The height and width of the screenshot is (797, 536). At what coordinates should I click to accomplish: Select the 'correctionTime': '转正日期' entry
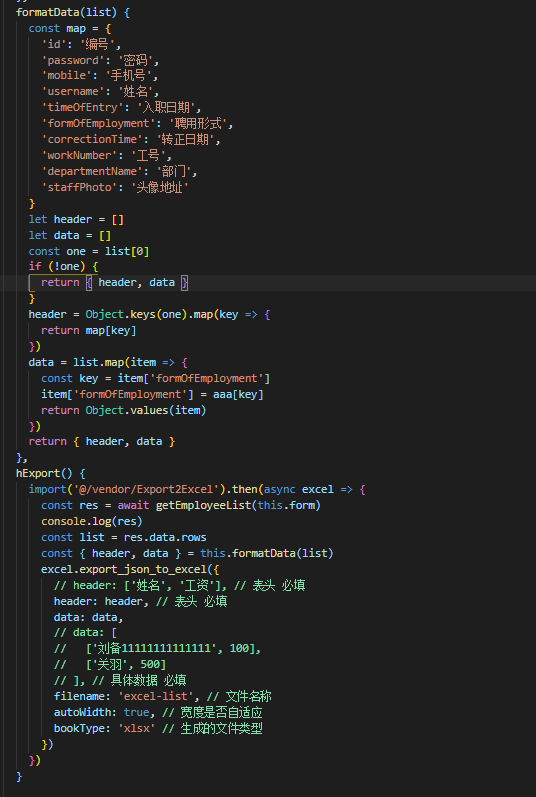coord(131,139)
